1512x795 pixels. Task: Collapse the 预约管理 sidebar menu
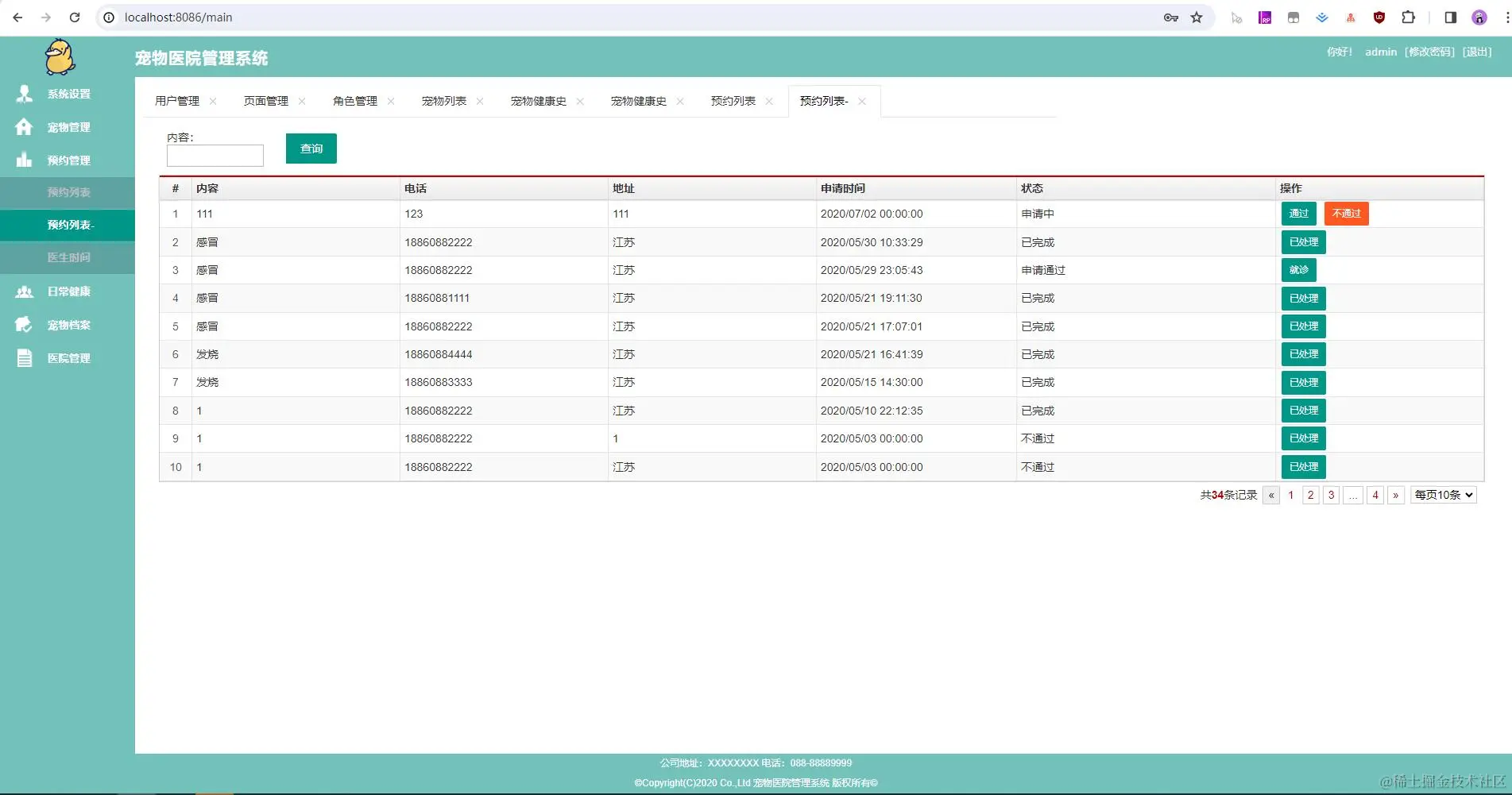(68, 160)
